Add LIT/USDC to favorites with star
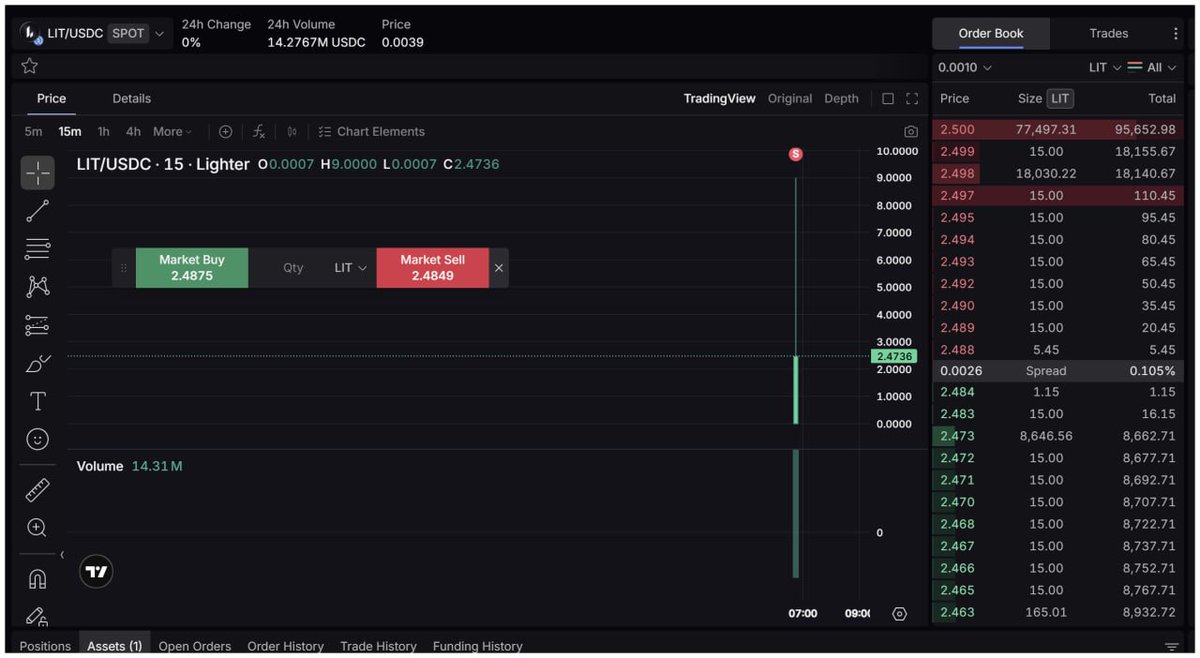 tap(30, 66)
